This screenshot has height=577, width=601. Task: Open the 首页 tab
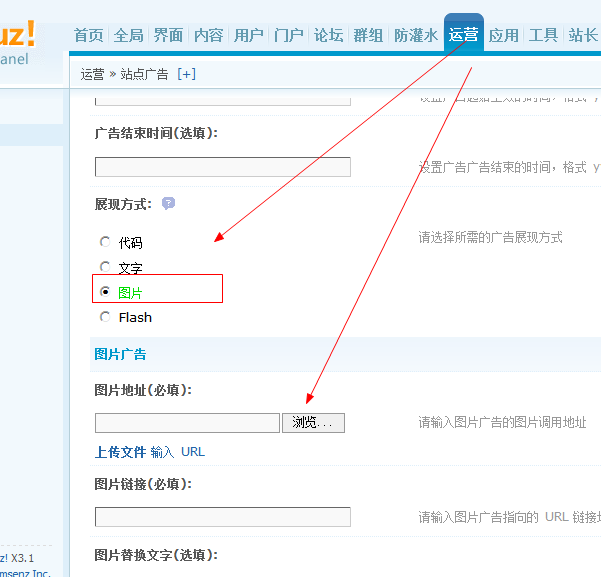click(x=89, y=36)
